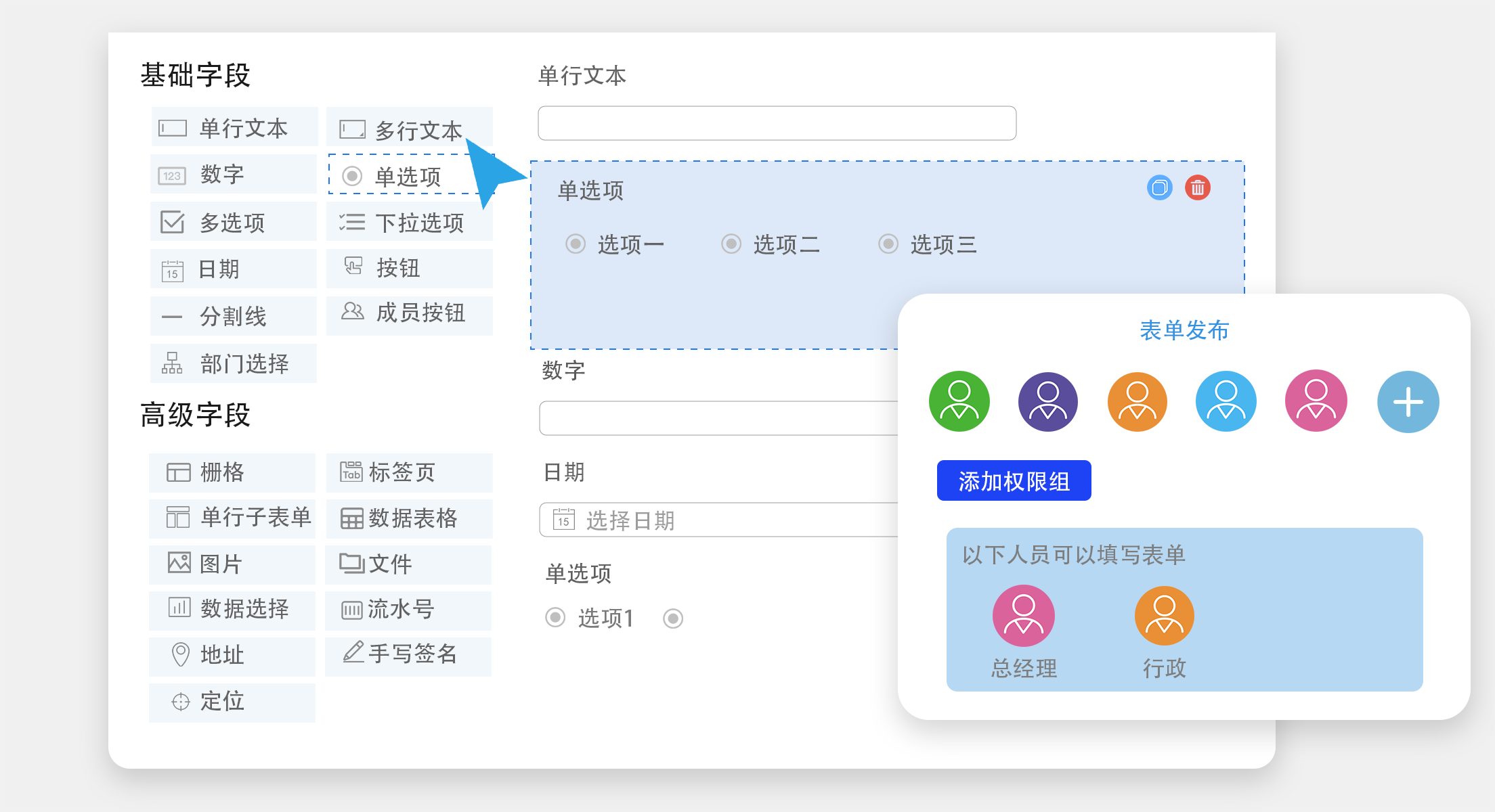1495x812 pixels.
Task: Click the 单行文本 input box
Action: [777, 123]
